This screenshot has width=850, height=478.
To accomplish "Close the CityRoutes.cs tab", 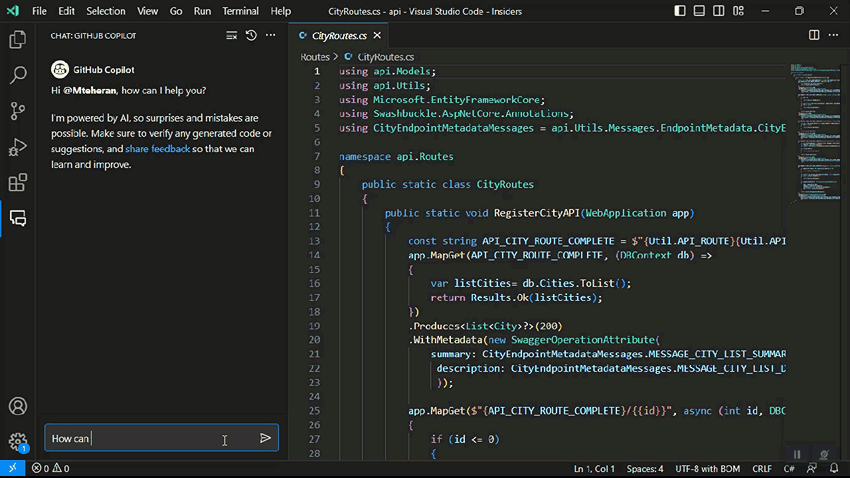I will click(377, 35).
